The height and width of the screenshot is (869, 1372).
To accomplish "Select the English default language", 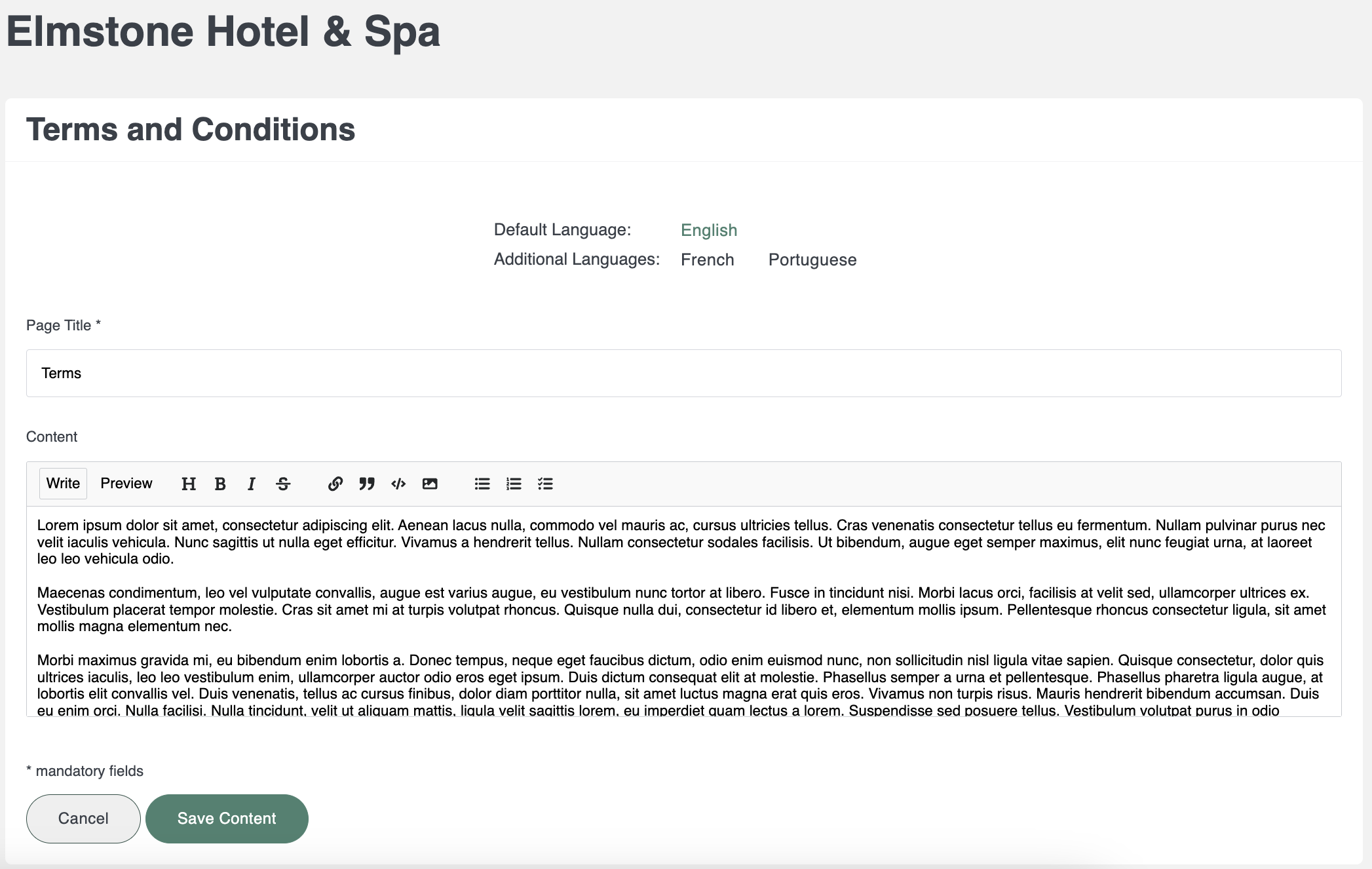I will coord(709,230).
